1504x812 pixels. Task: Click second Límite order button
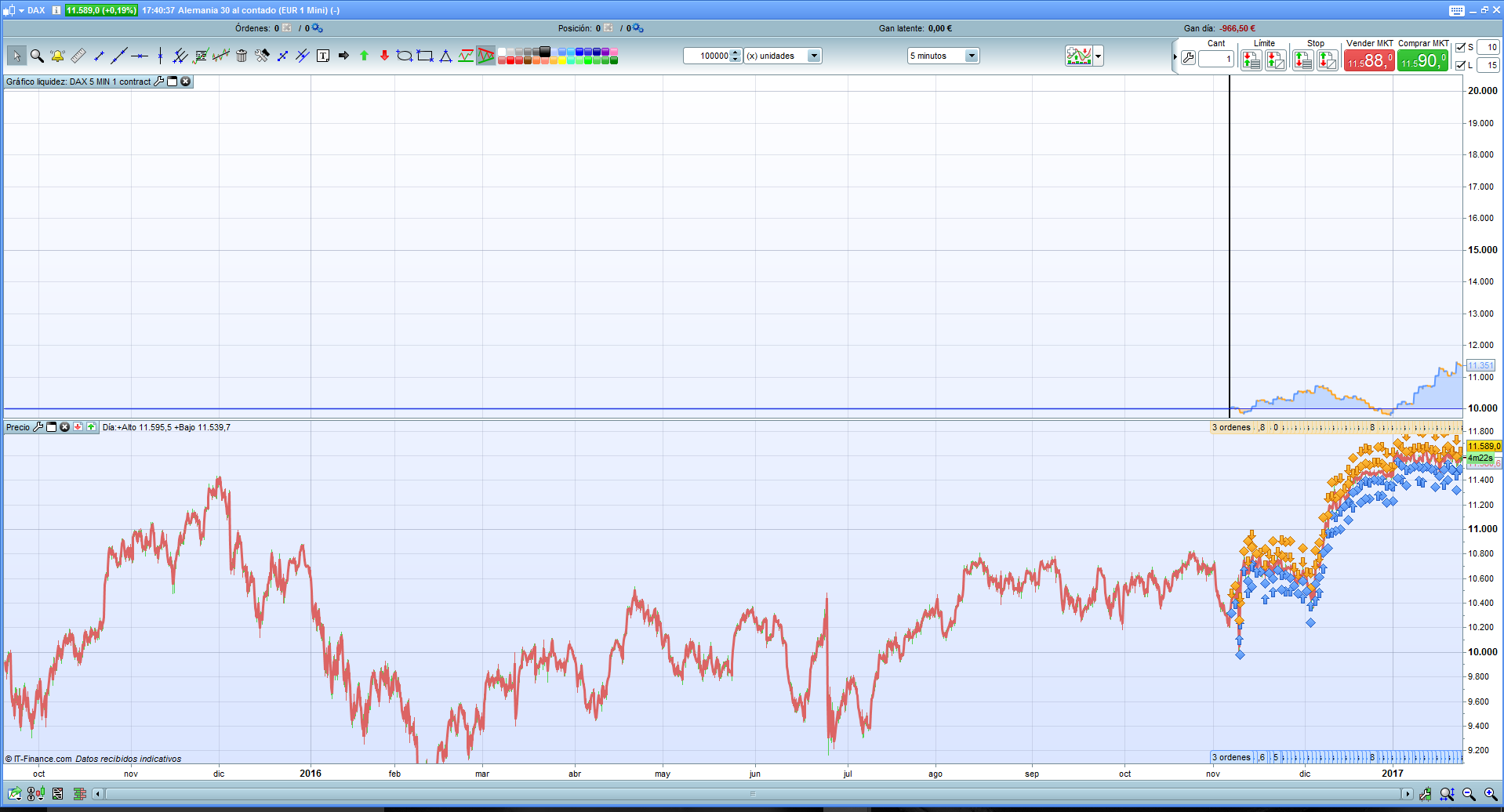[x=1276, y=60]
